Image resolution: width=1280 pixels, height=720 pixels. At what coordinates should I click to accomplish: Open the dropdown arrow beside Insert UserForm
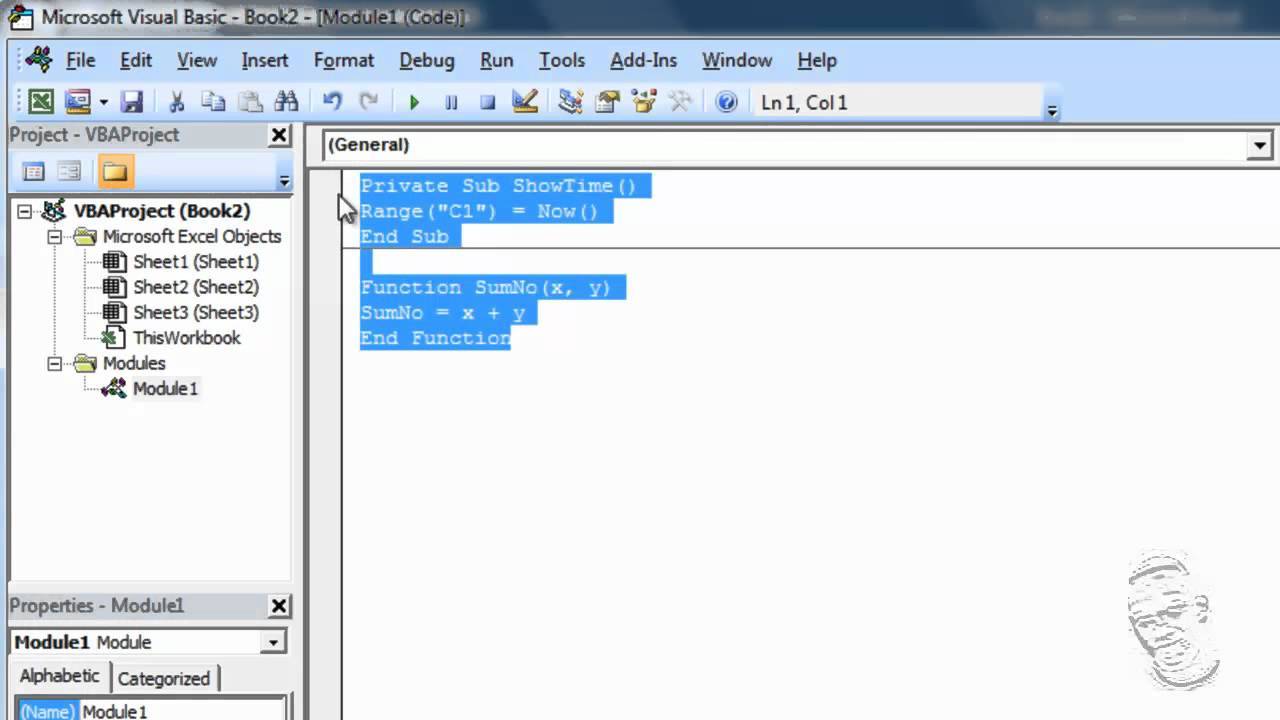coord(103,102)
